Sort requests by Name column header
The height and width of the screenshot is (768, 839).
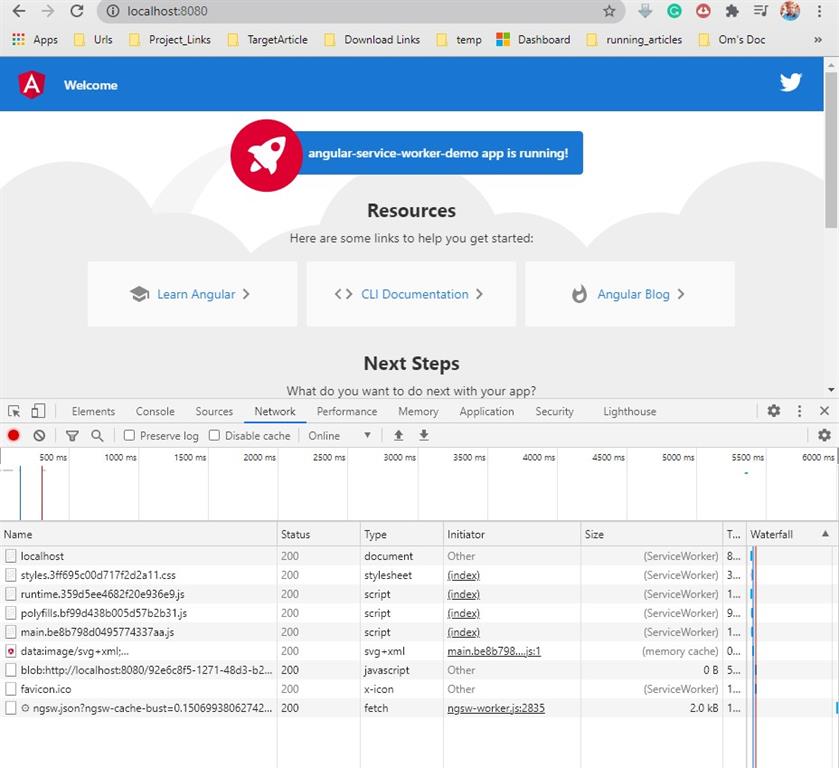(x=139, y=534)
